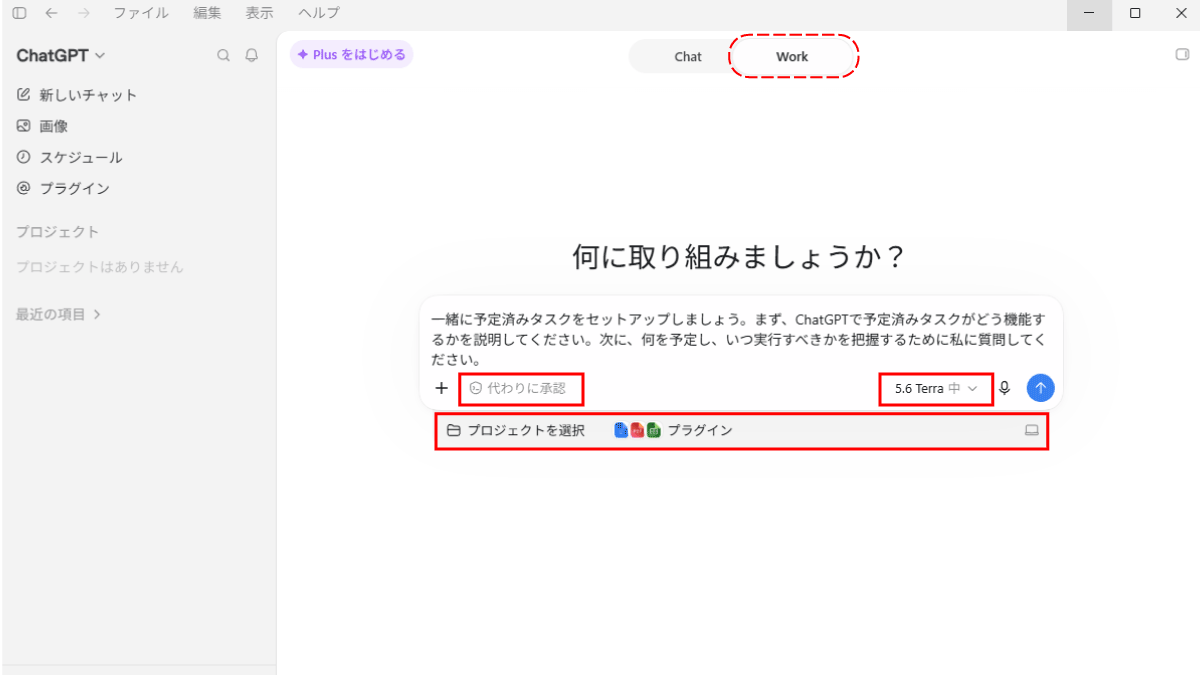Expand 最近の項目 section
The height and width of the screenshot is (675, 1200).
click(58, 314)
